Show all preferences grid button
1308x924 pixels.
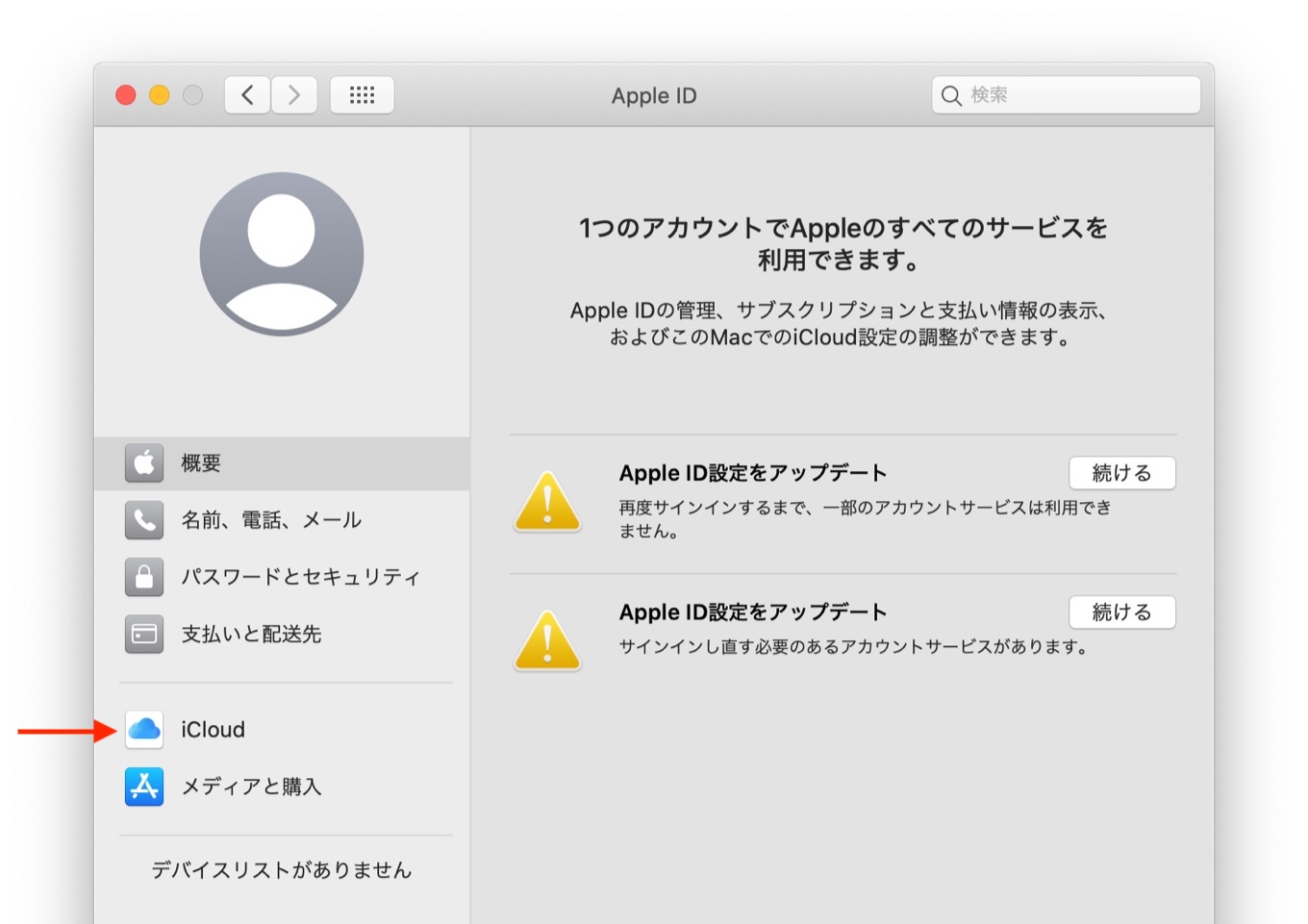362,95
